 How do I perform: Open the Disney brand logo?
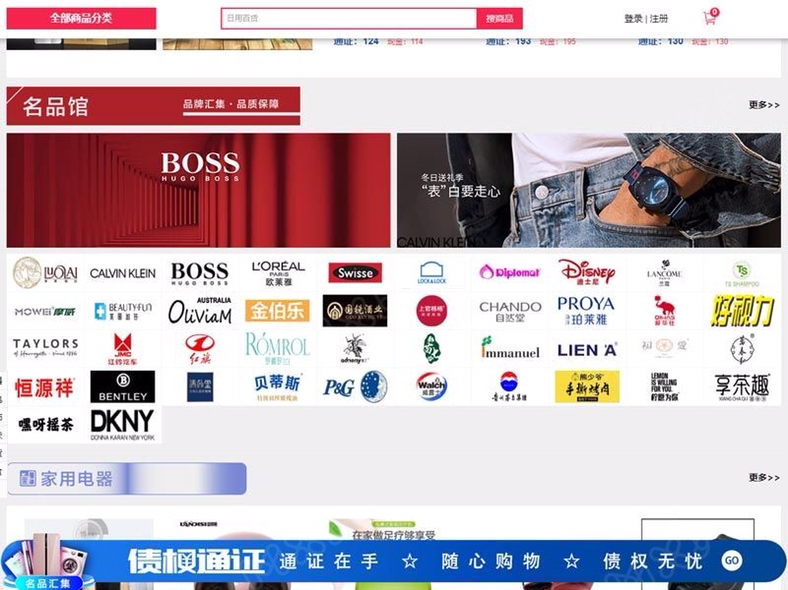pyautogui.click(x=586, y=272)
